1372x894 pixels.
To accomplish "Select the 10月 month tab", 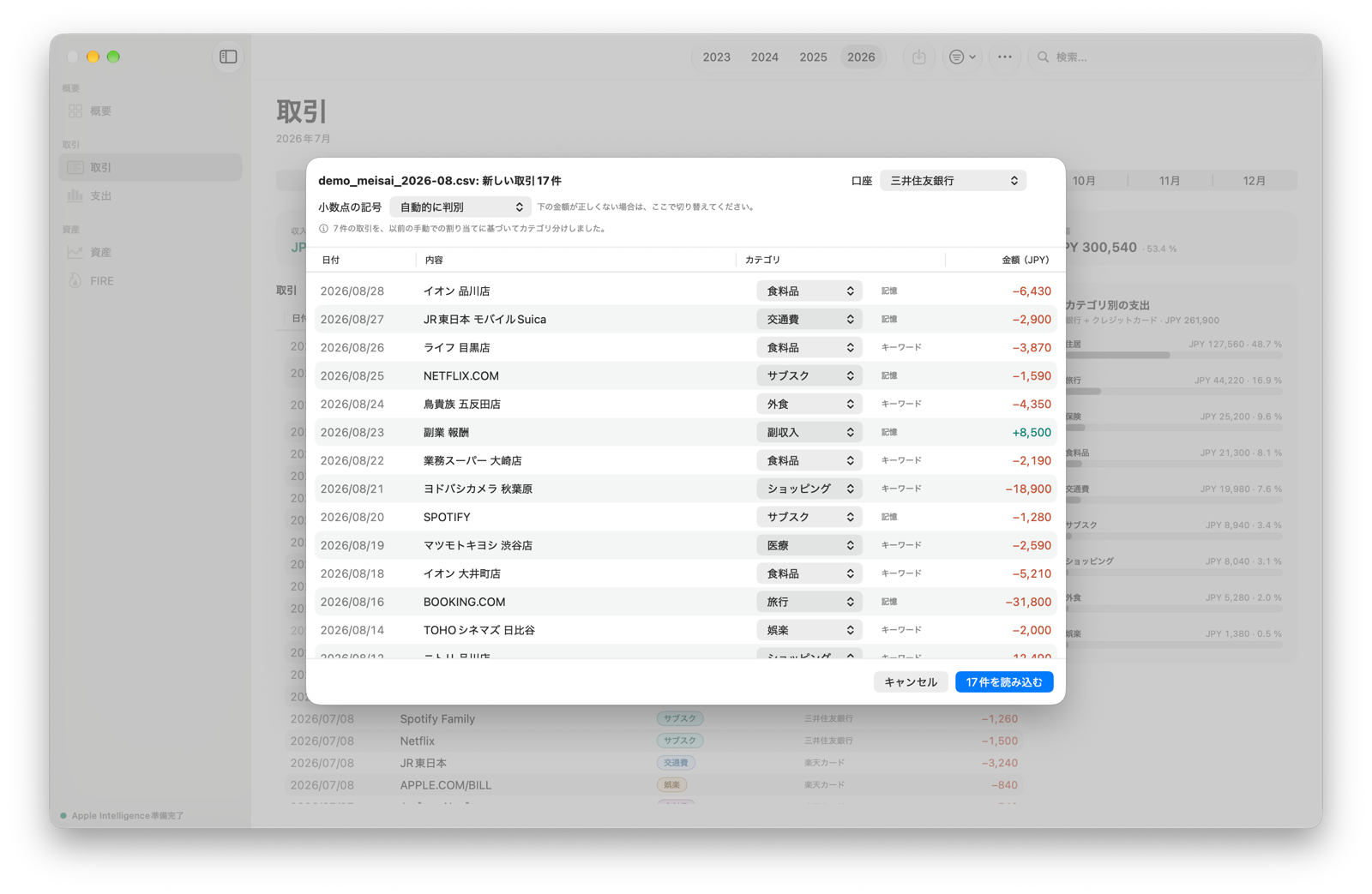I will tap(1085, 181).
